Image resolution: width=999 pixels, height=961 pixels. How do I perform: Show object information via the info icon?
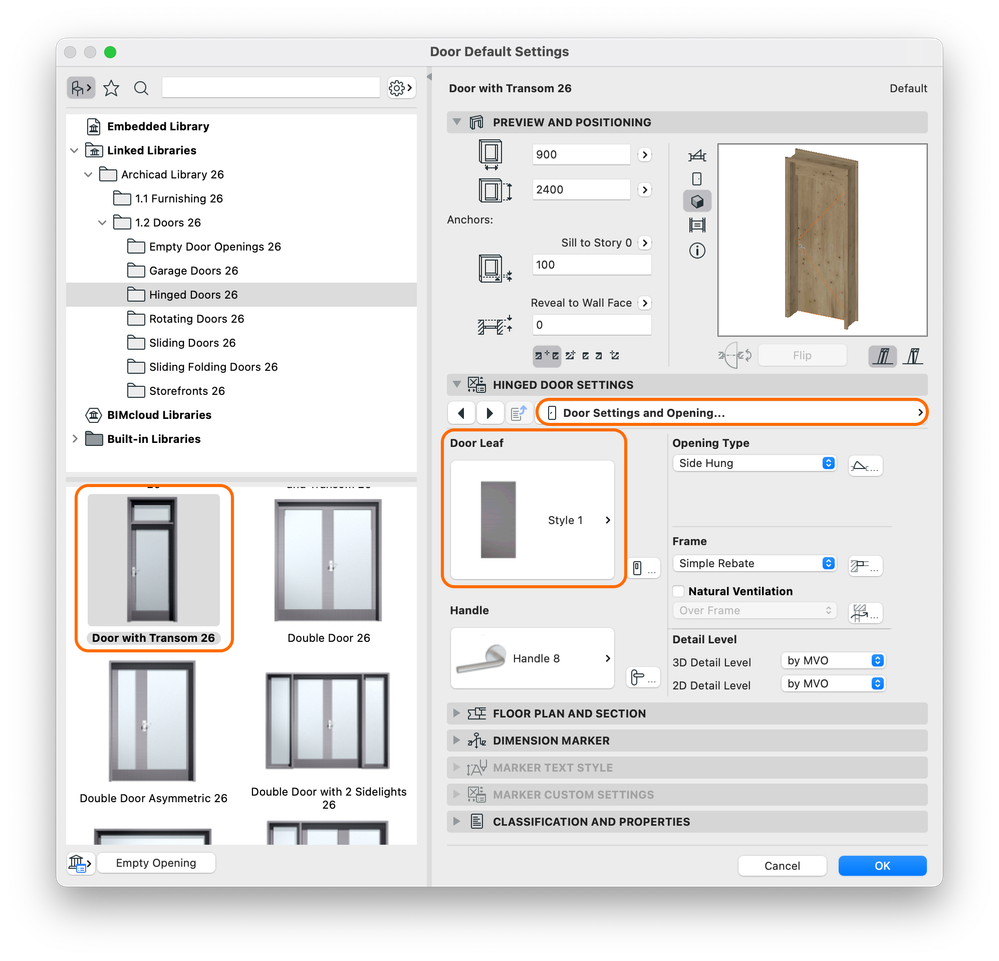[x=697, y=250]
